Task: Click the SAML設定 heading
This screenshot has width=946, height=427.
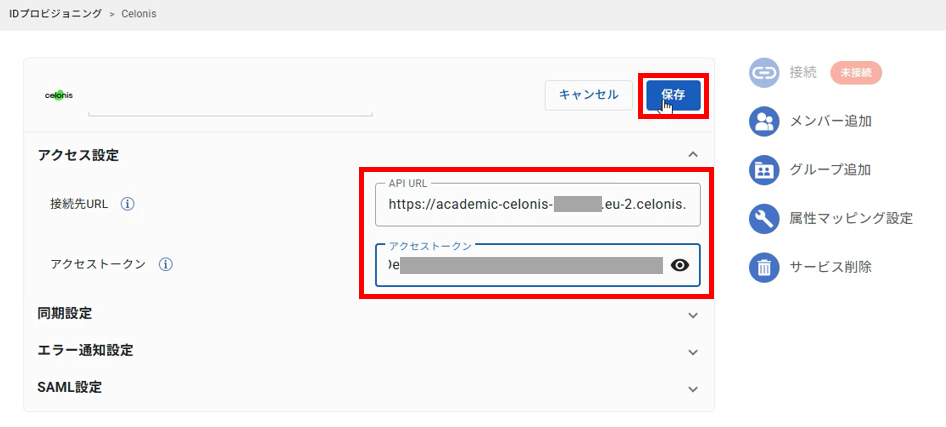Action: [x=69, y=387]
